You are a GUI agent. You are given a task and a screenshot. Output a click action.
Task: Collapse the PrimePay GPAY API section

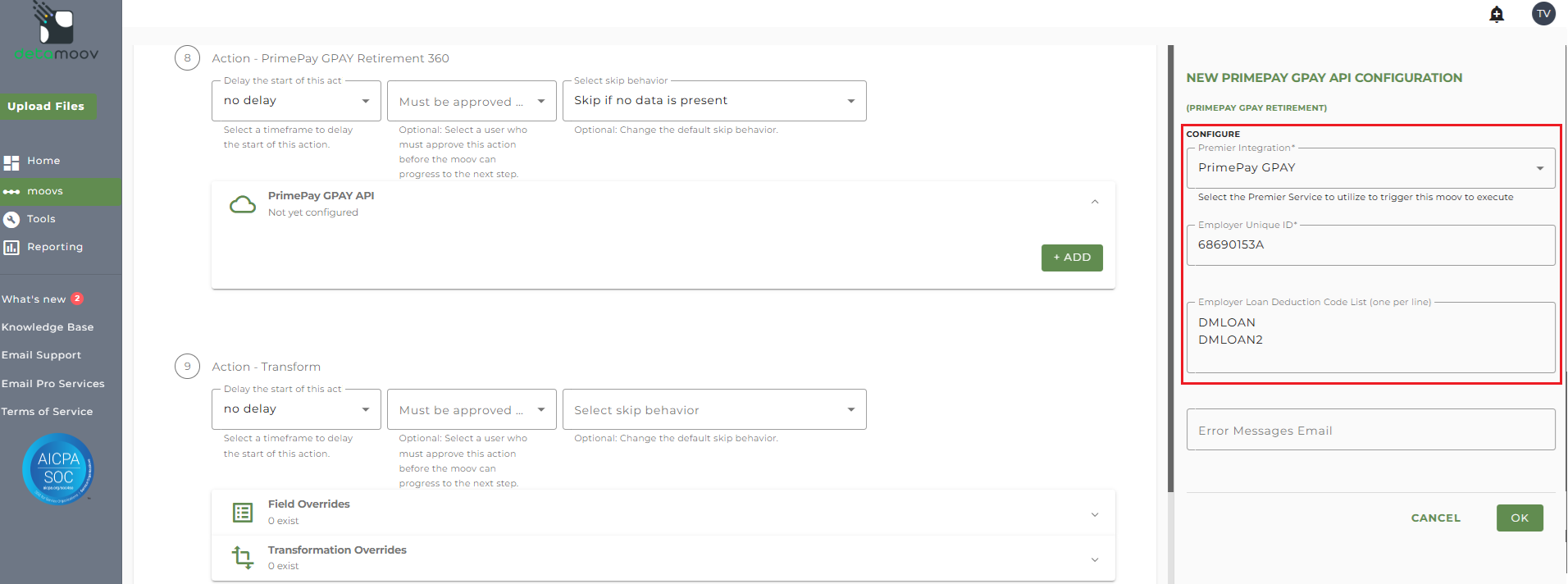coord(1095,202)
